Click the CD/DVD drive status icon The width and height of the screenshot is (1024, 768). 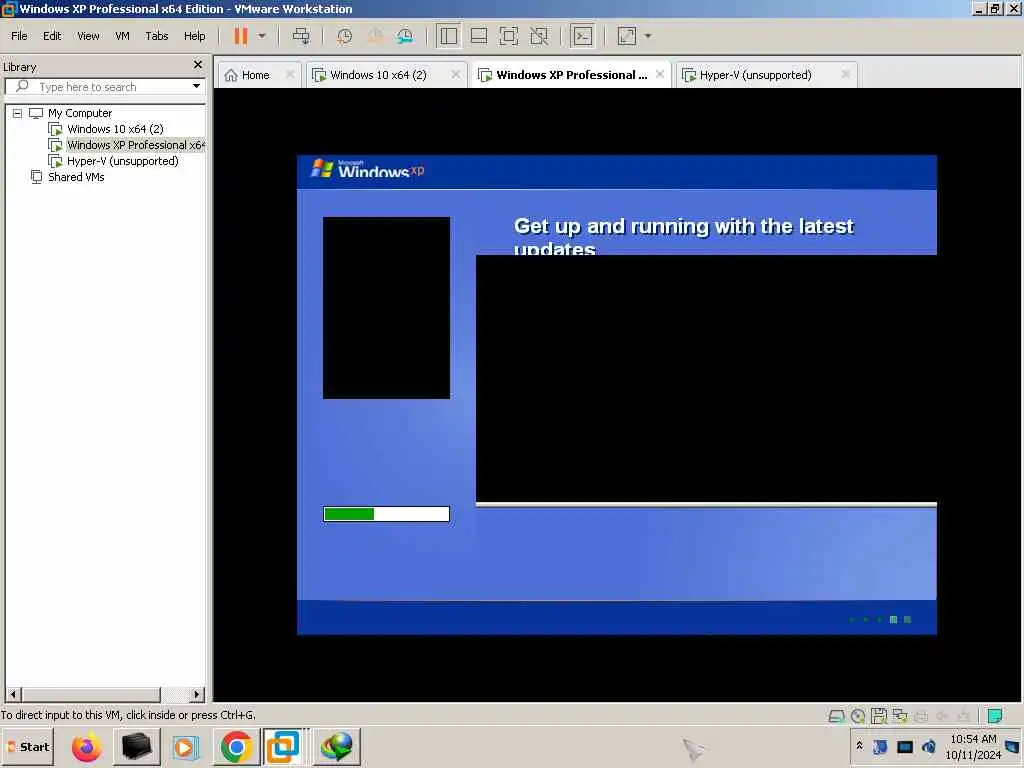[858, 716]
